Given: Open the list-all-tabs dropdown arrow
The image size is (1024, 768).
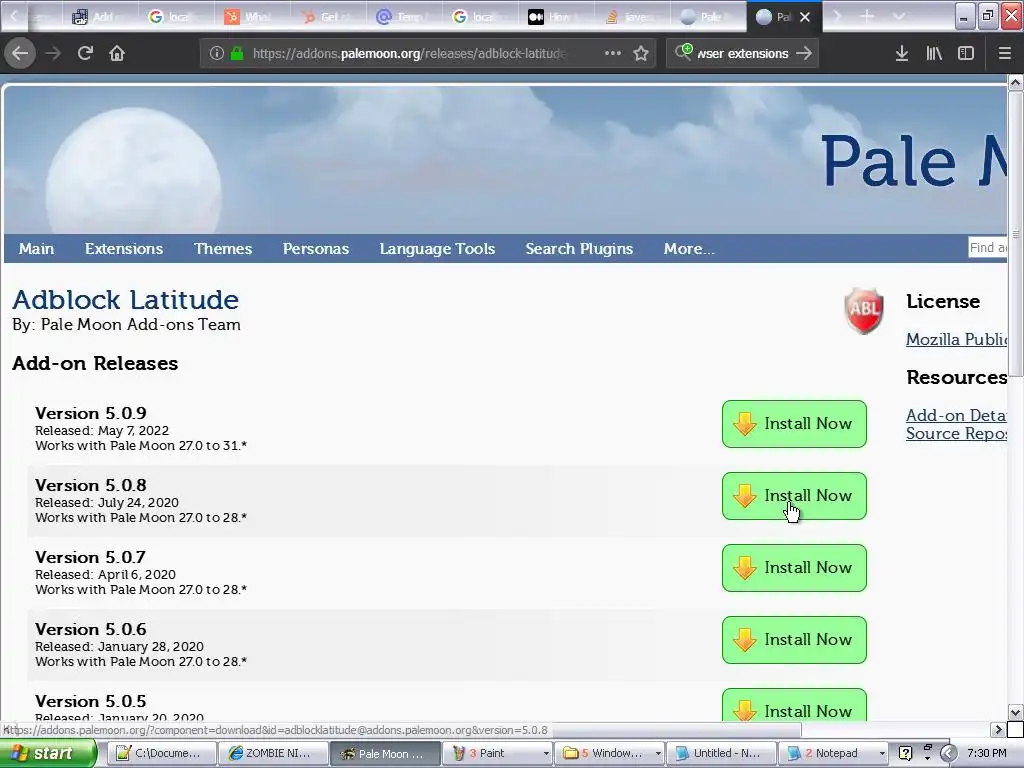Looking at the screenshot, I should (x=899, y=16).
